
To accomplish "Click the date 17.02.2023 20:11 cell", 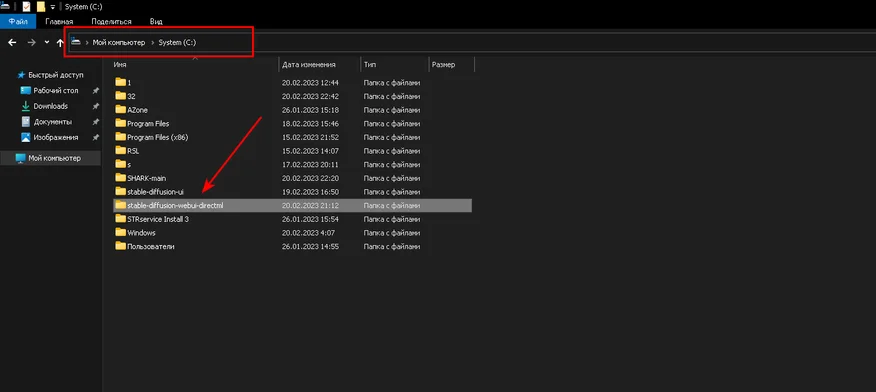I will 310,165.
